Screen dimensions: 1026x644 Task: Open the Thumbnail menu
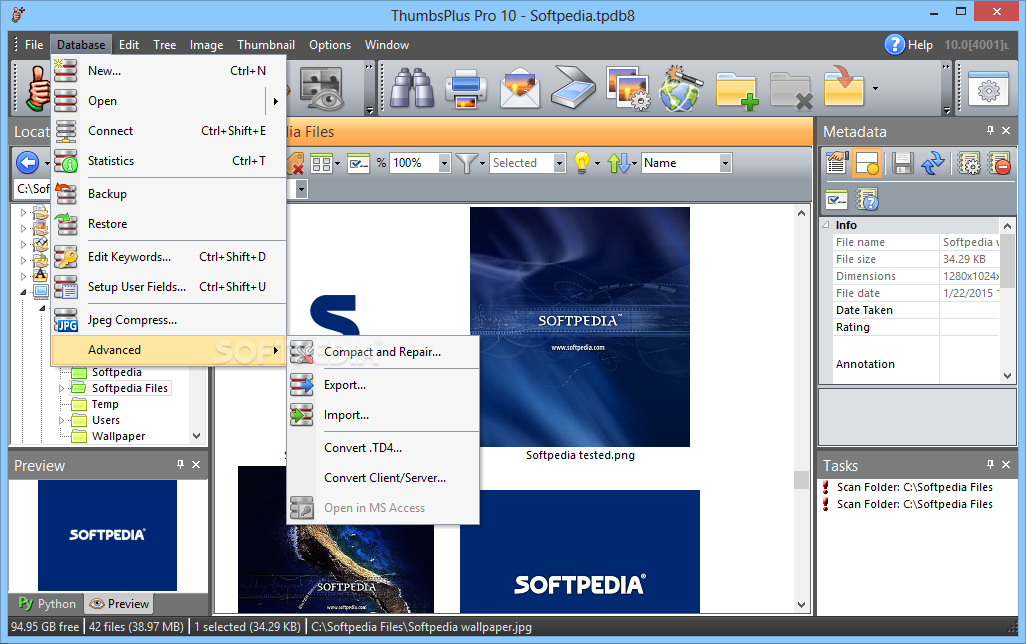[x=266, y=45]
